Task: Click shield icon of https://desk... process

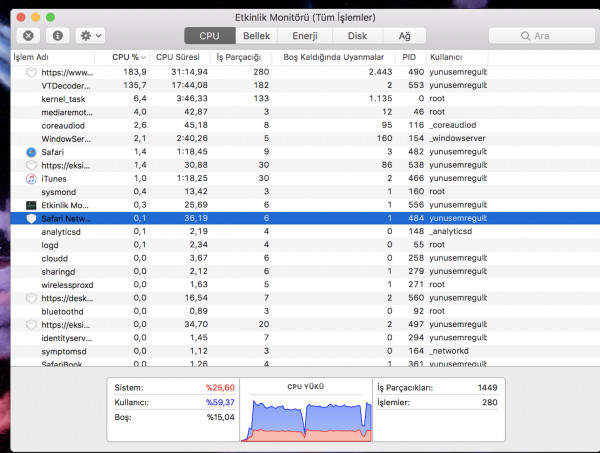Action: point(31,298)
